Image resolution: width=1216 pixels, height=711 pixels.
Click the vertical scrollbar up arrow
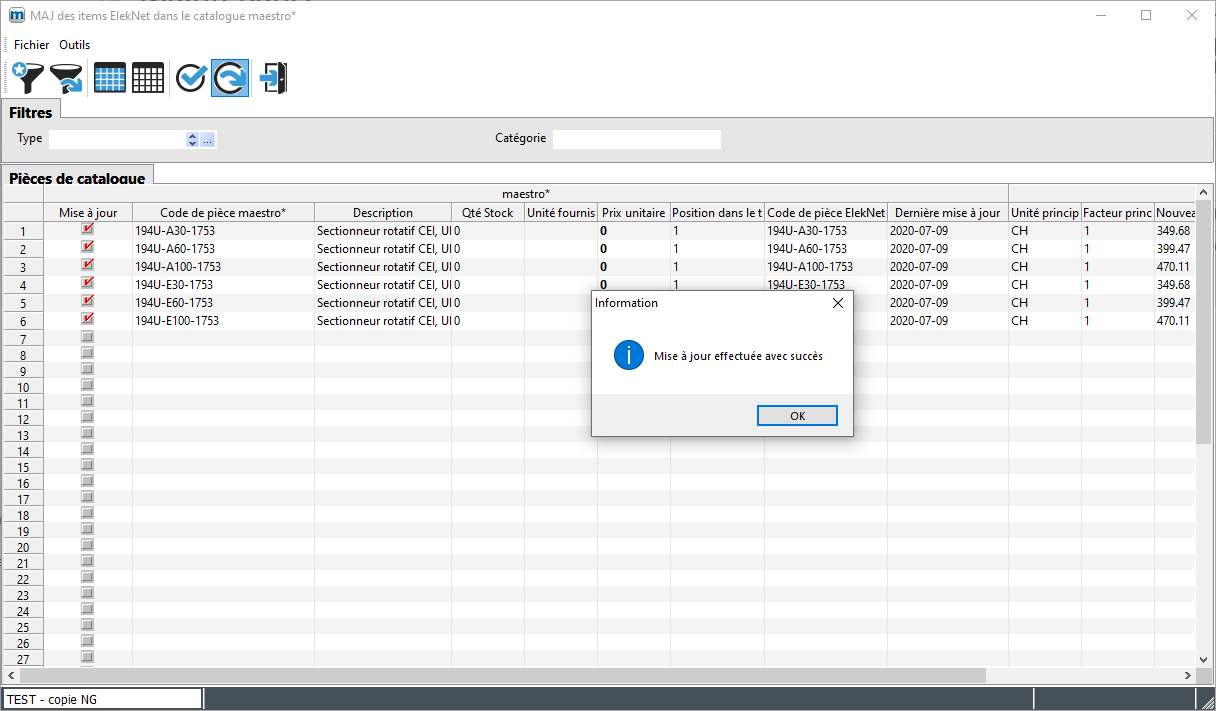1204,191
